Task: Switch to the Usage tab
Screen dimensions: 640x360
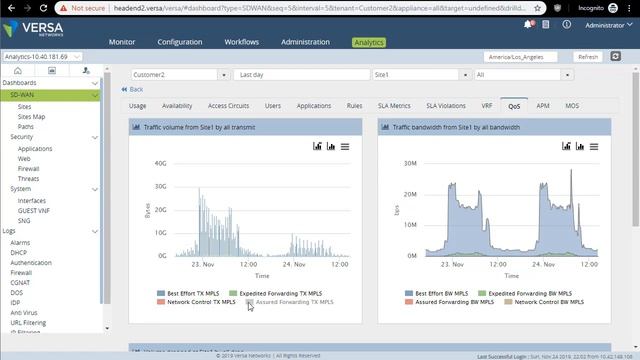Action: (137, 106)
